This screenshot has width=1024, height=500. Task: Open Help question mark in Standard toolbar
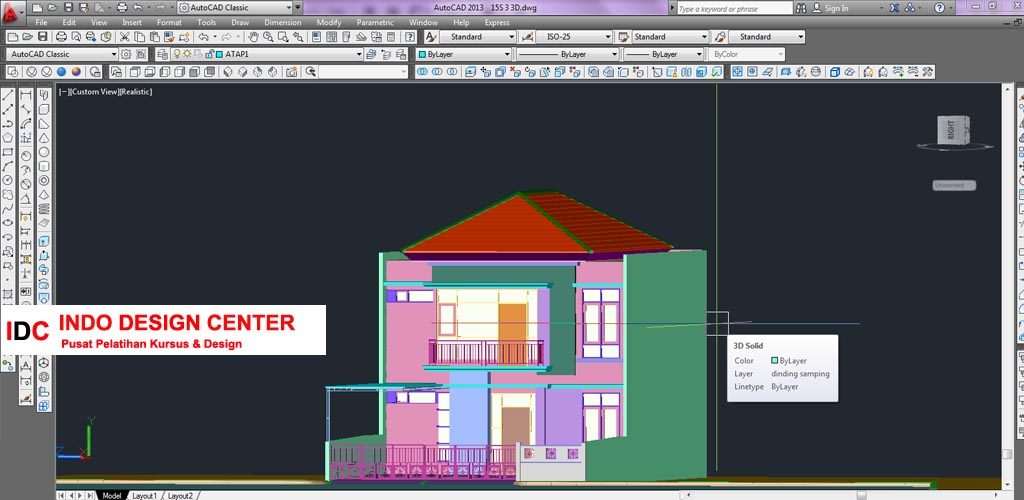[x=410, y=37]
